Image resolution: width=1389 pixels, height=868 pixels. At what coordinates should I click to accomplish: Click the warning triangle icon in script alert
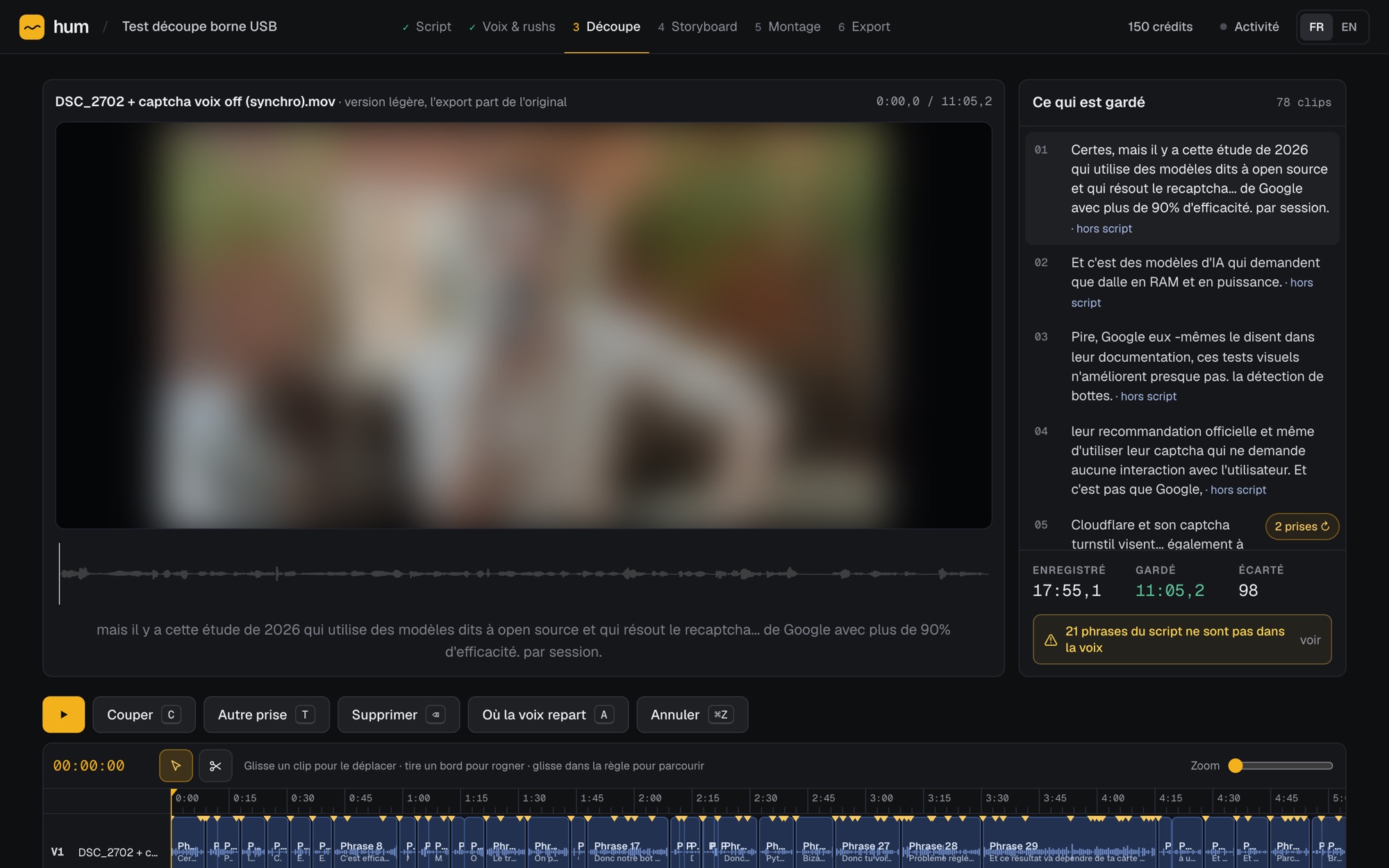(1051, 640)
